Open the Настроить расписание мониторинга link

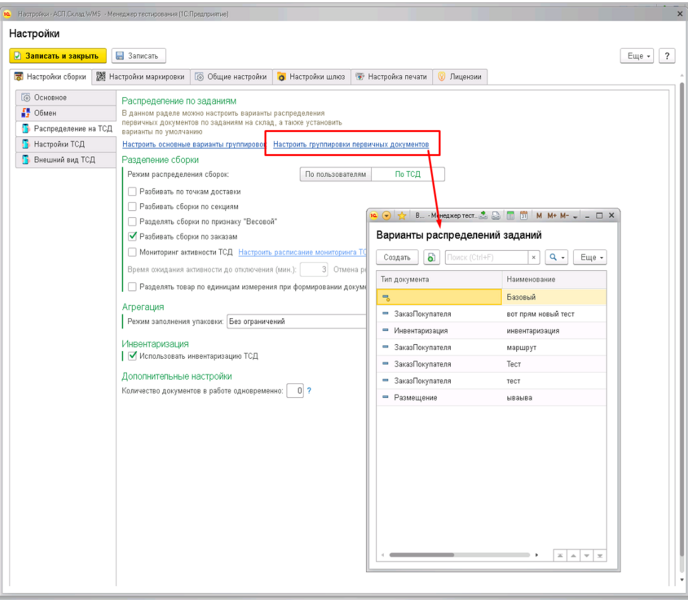pos(302,252)
